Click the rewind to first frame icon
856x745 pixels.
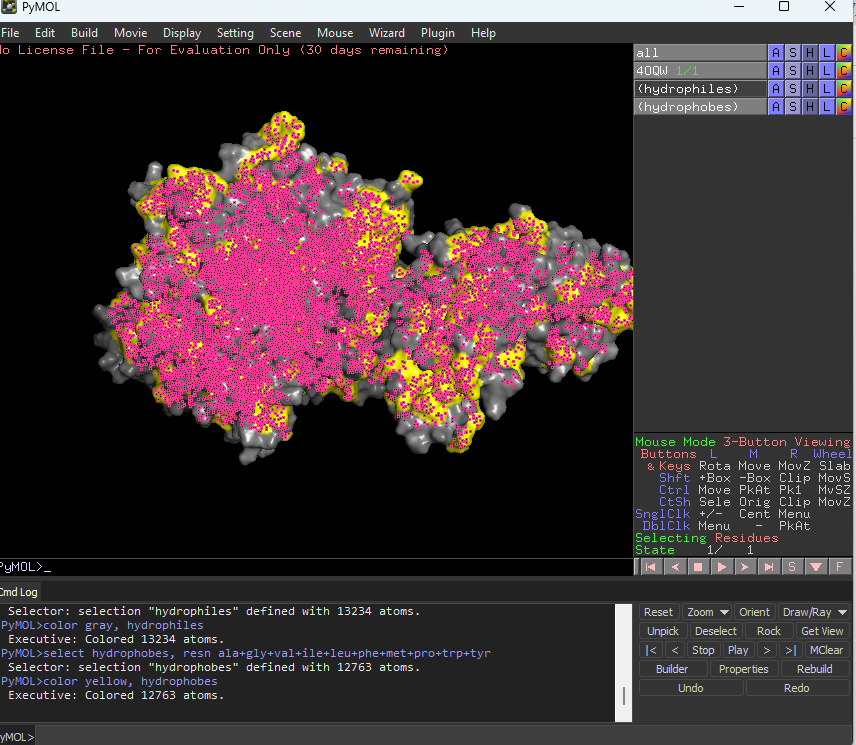pyautogui.click(x=650, y=567)
